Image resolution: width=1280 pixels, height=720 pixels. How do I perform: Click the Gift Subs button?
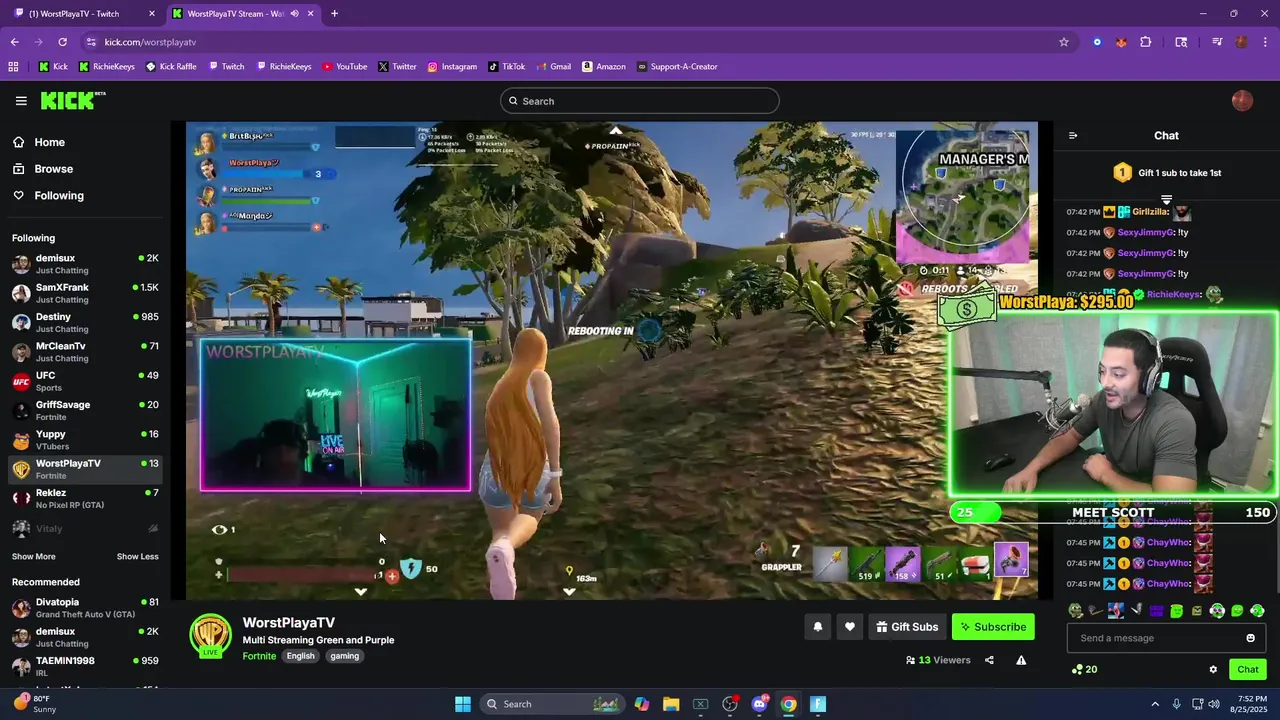coord(907,627)
